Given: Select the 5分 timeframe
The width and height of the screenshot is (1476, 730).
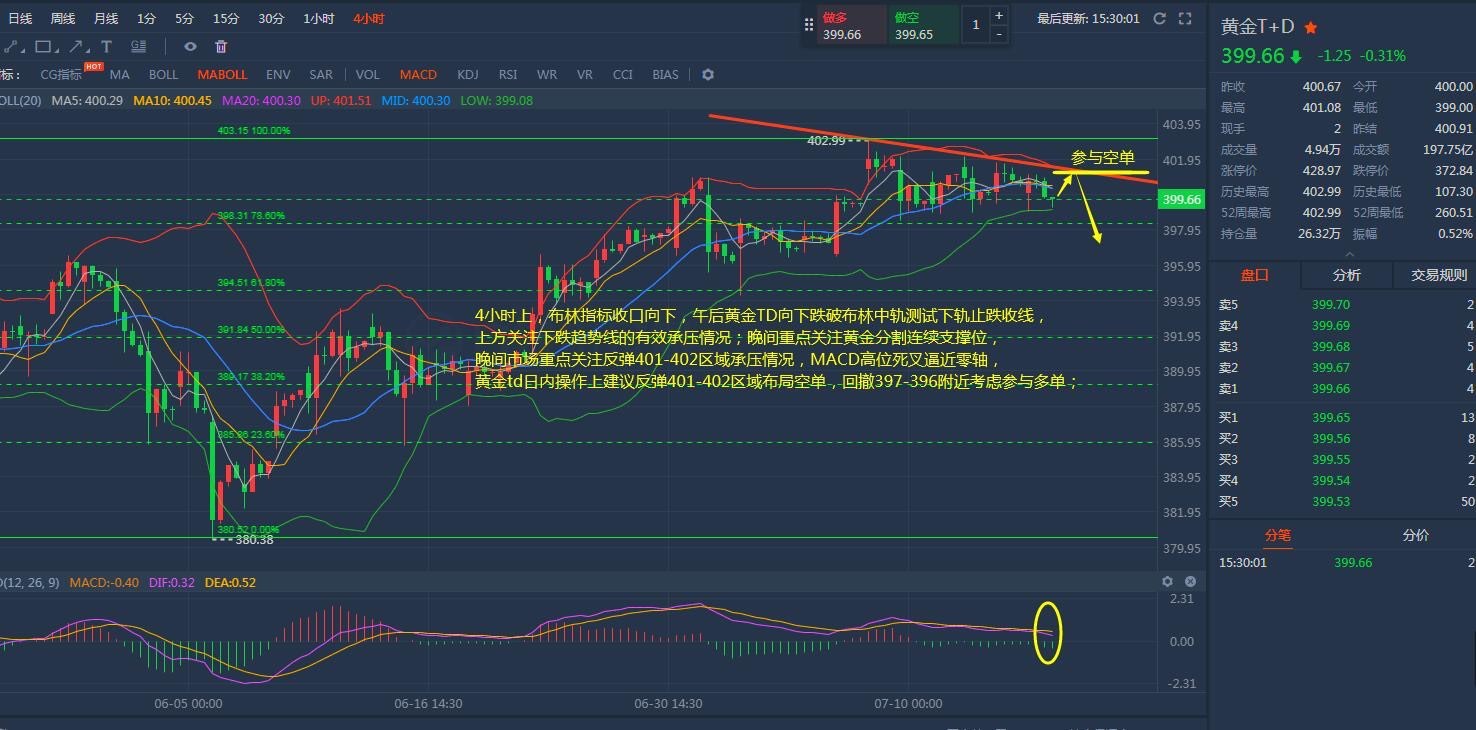Looking at the screenshot, I should coord(185,18).
